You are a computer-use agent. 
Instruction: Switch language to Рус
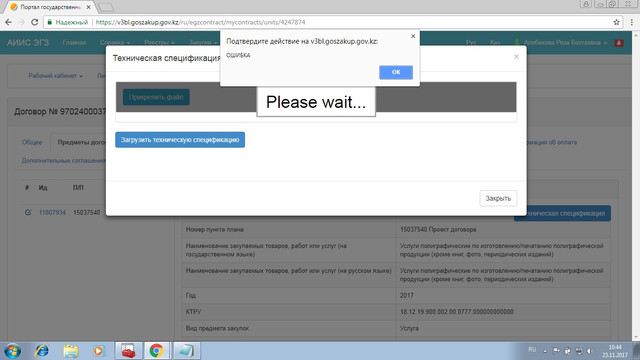click(471, 42)
